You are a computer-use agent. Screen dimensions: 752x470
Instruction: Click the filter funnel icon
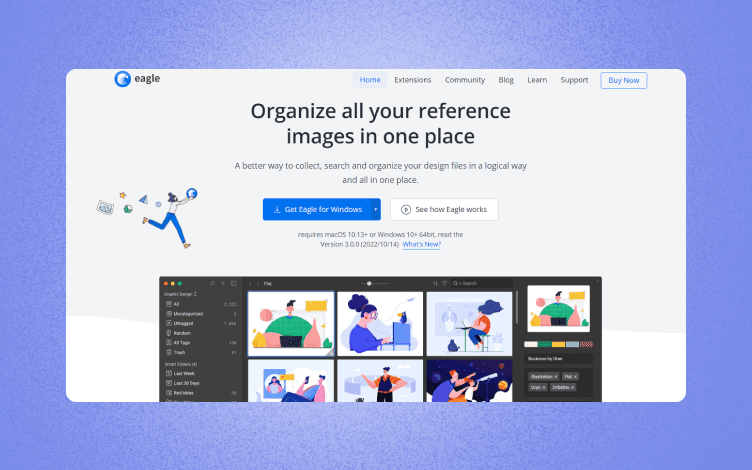tap(445, 283)
